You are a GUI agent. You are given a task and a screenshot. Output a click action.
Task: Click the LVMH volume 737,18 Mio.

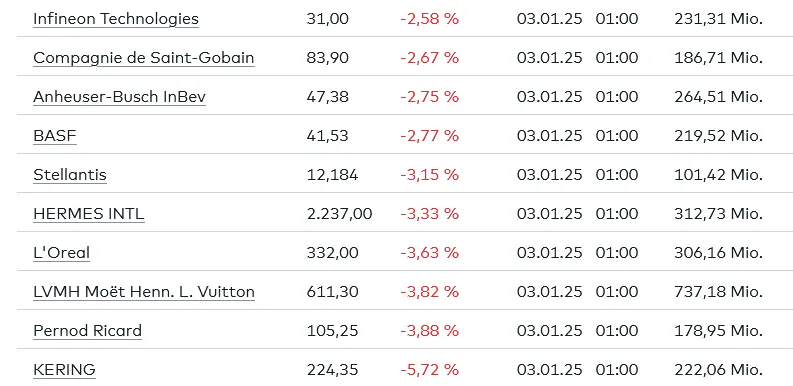click(x=718, y=292)
